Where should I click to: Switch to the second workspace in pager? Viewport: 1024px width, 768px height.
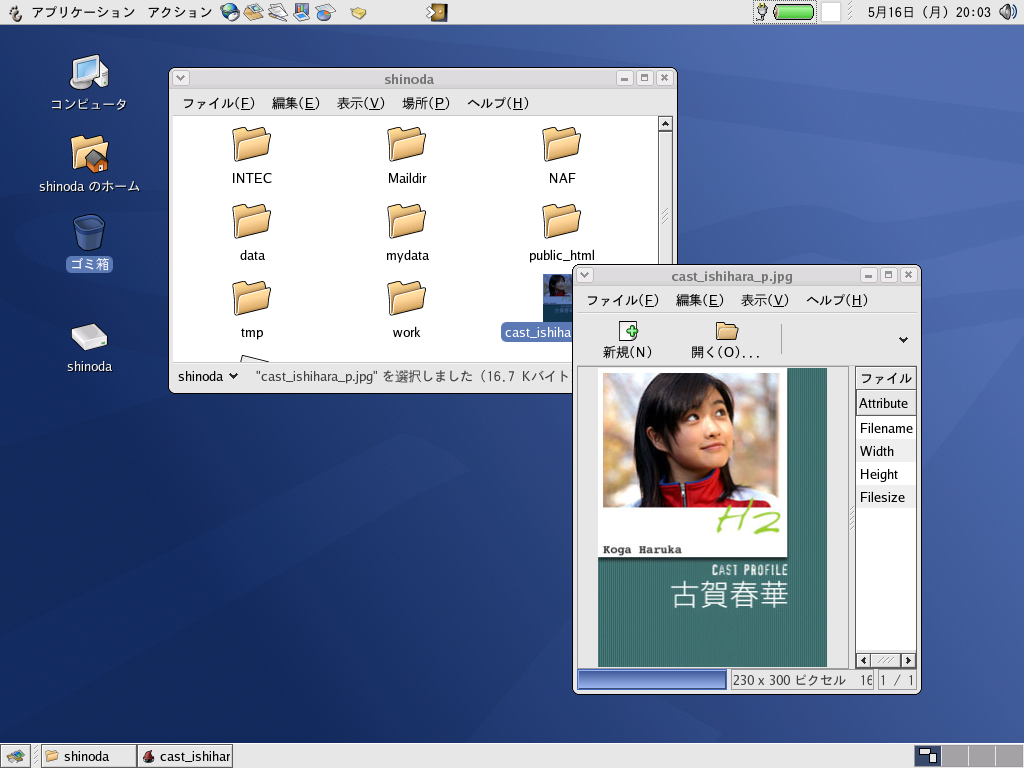coord(955,756)
